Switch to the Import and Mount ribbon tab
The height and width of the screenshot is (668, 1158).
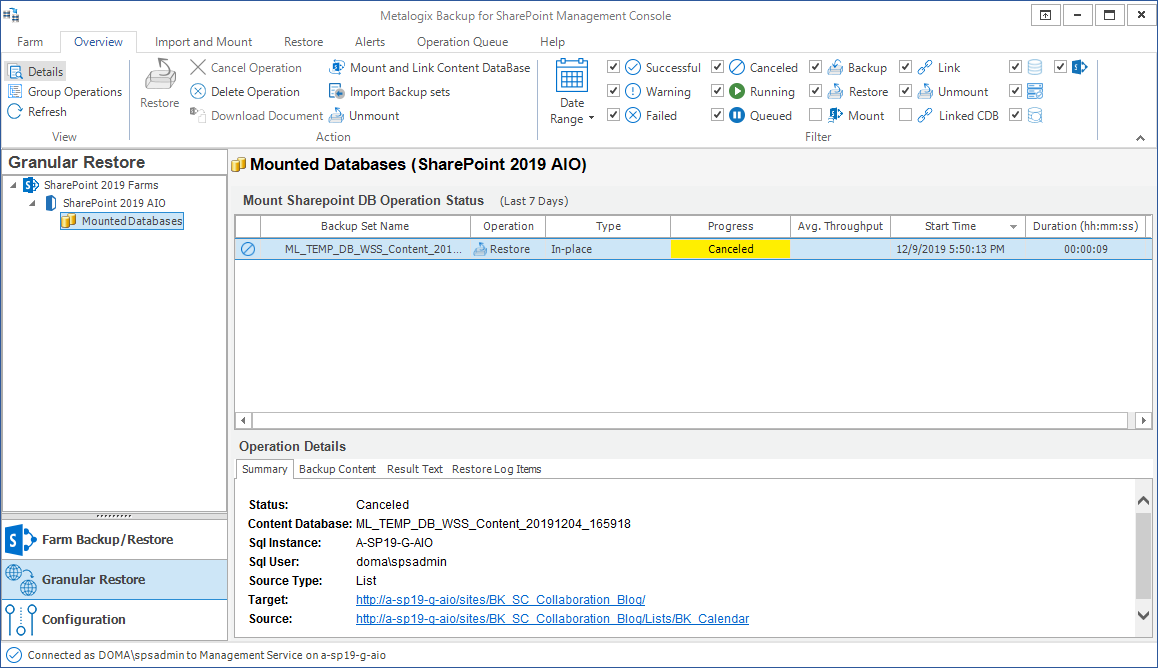(203, 42)
